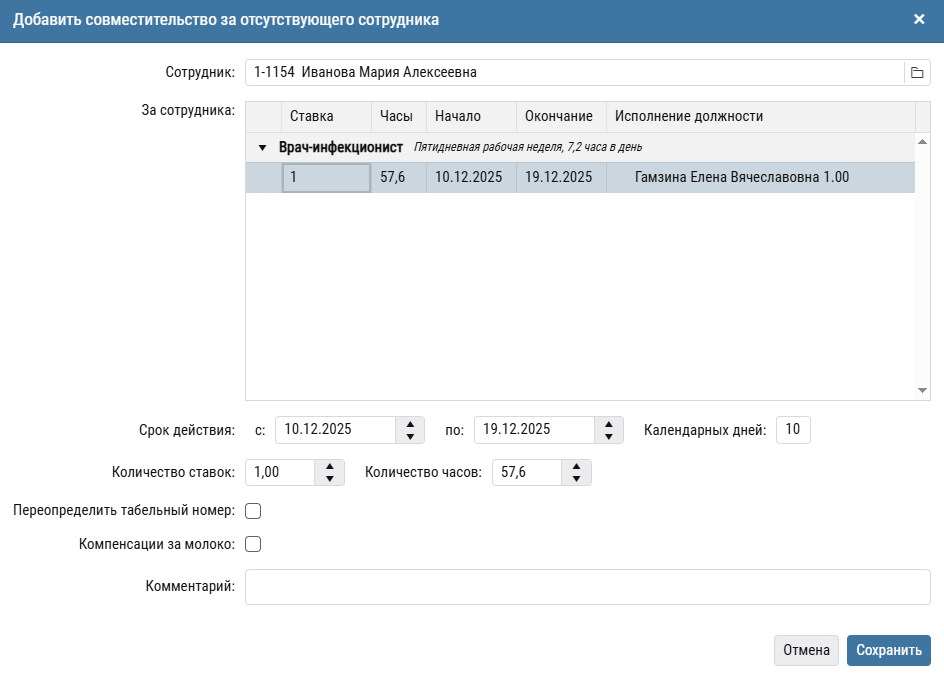Screen dimensions: 944x679
Task: Open employee picker folder icon
Action: pyautogui.click(x=916, y=73)
